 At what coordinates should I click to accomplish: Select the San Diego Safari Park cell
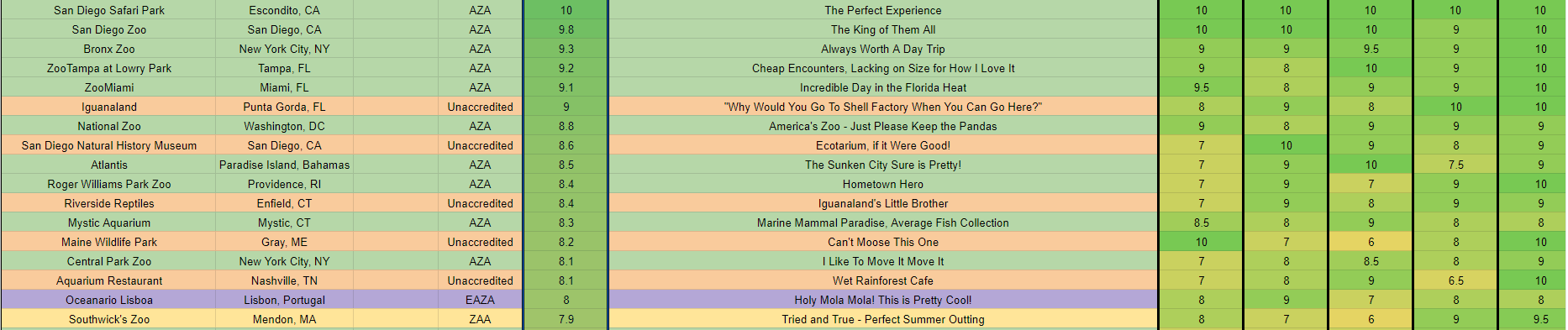(x=108, y=10)
